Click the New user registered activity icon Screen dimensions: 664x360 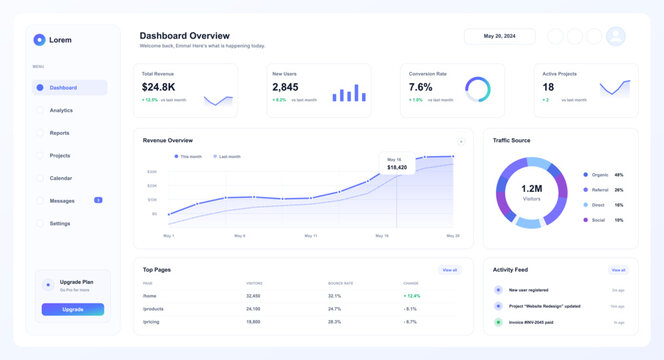[498, 290]
